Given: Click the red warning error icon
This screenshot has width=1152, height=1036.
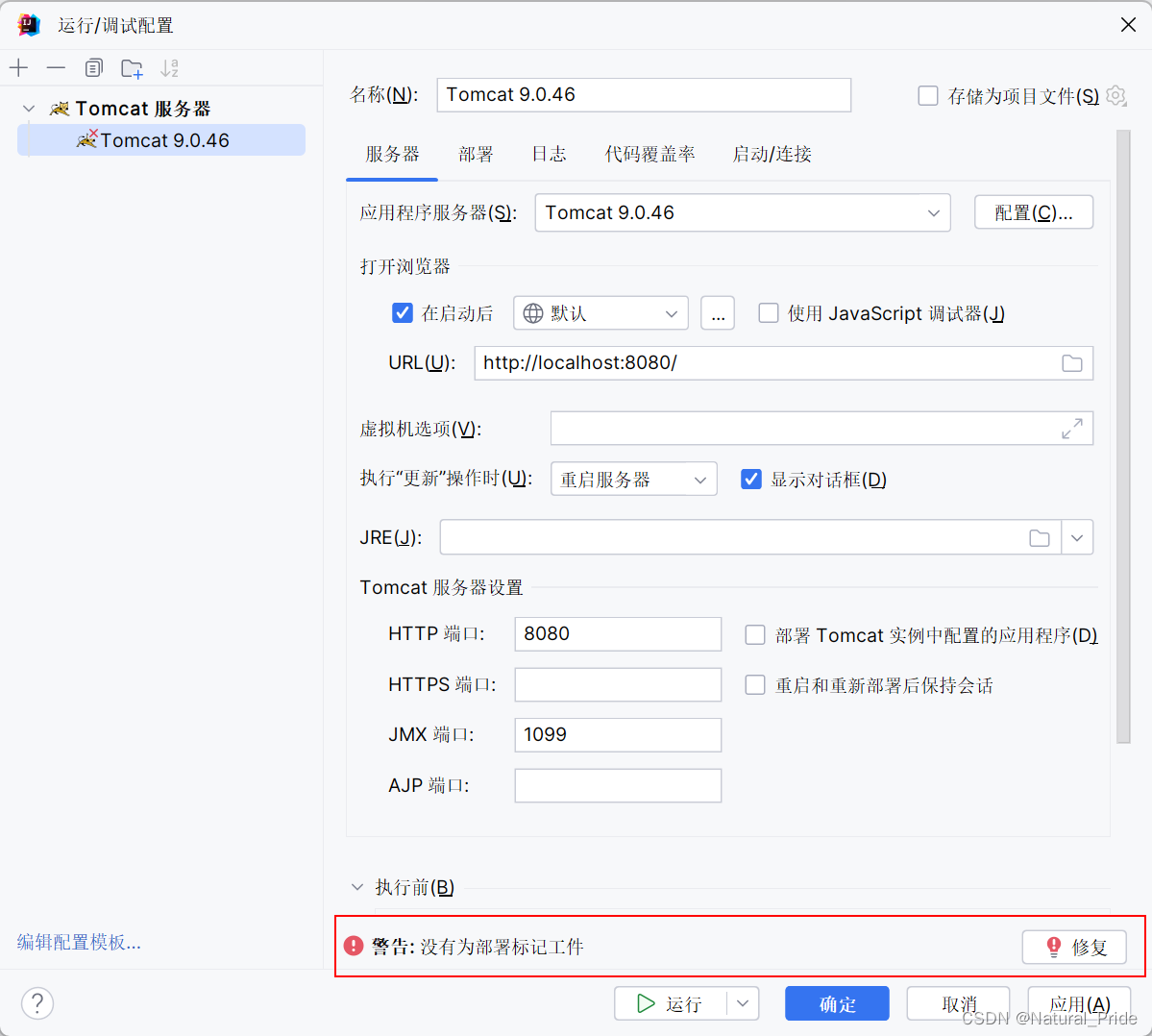Looking at the screenshot, I should 354,946.
